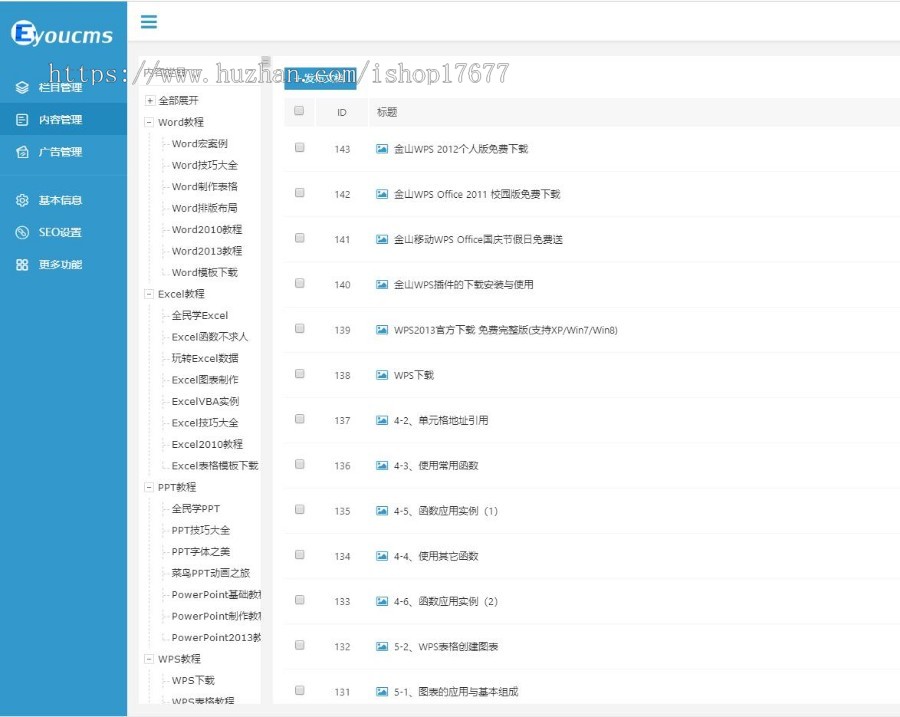Screen dimensions: 900x717
Task: Click image icon of article 141
Action: [x=382, y=239]
